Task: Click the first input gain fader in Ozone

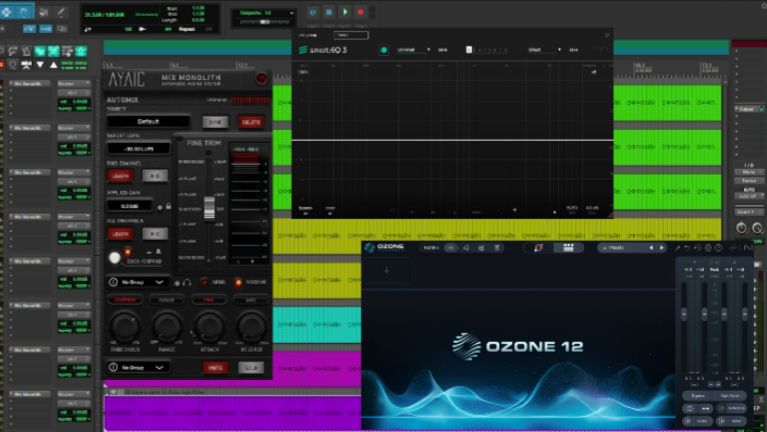Action: click(684, 315)
